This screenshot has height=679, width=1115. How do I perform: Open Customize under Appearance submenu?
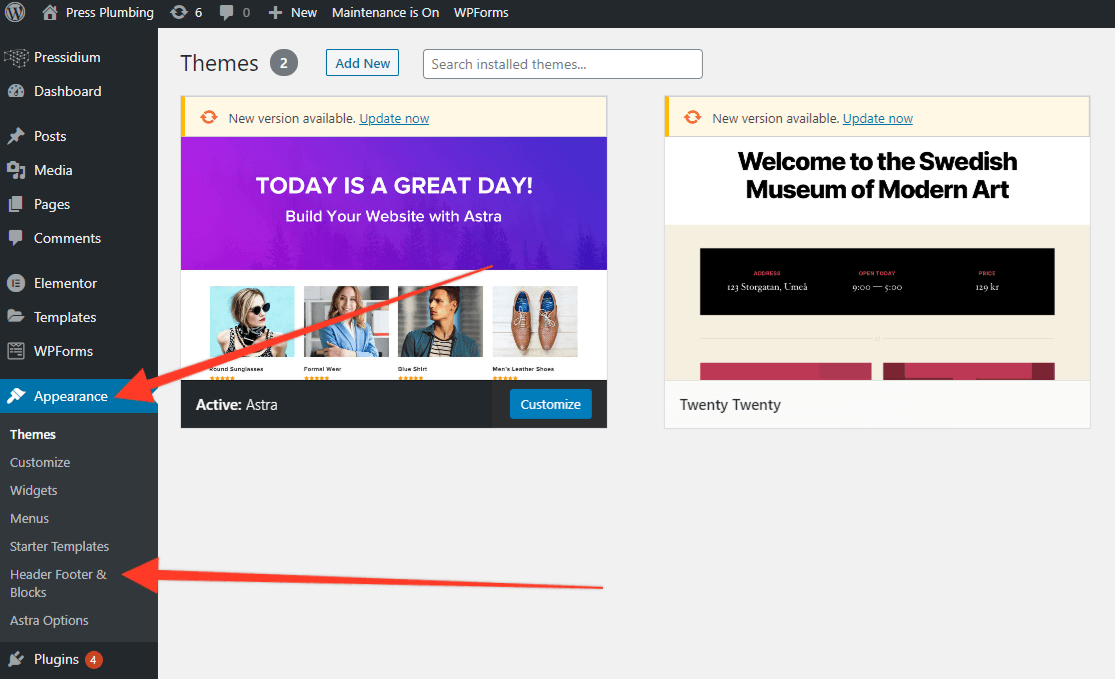click(40, 462)
